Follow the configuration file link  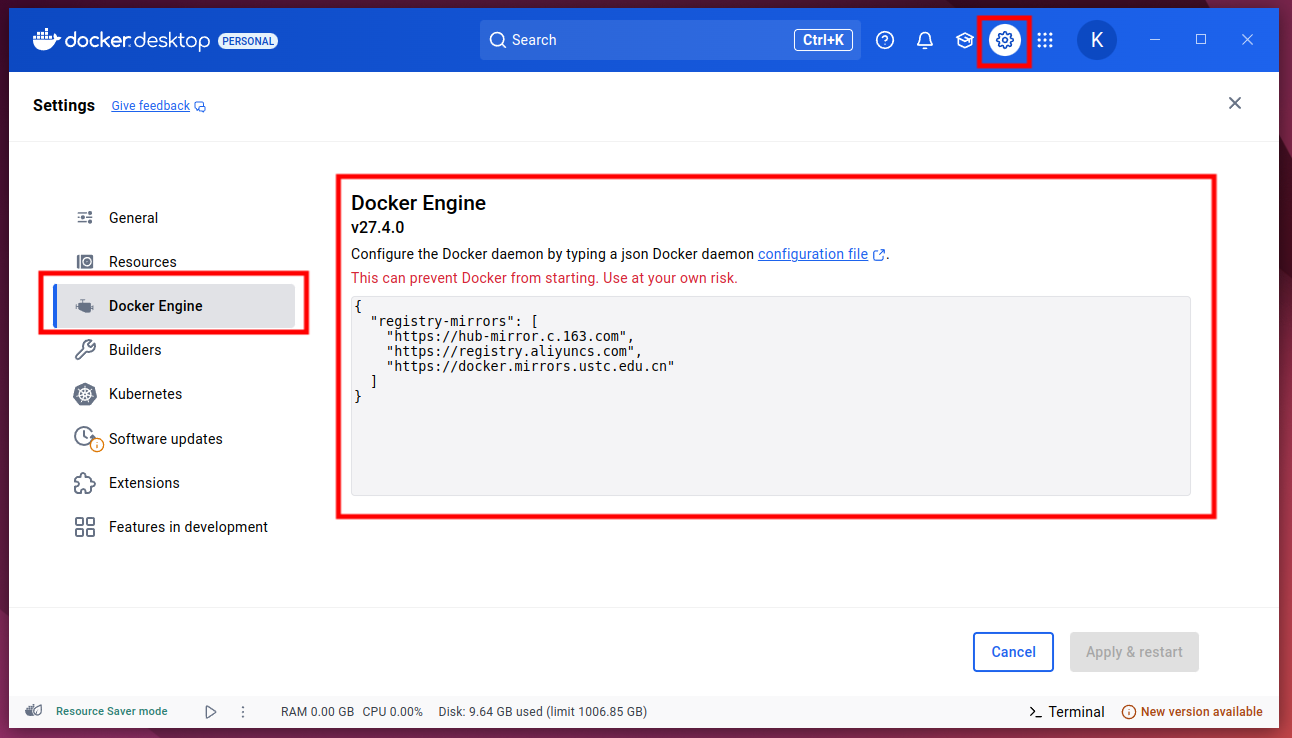[813, 254]
